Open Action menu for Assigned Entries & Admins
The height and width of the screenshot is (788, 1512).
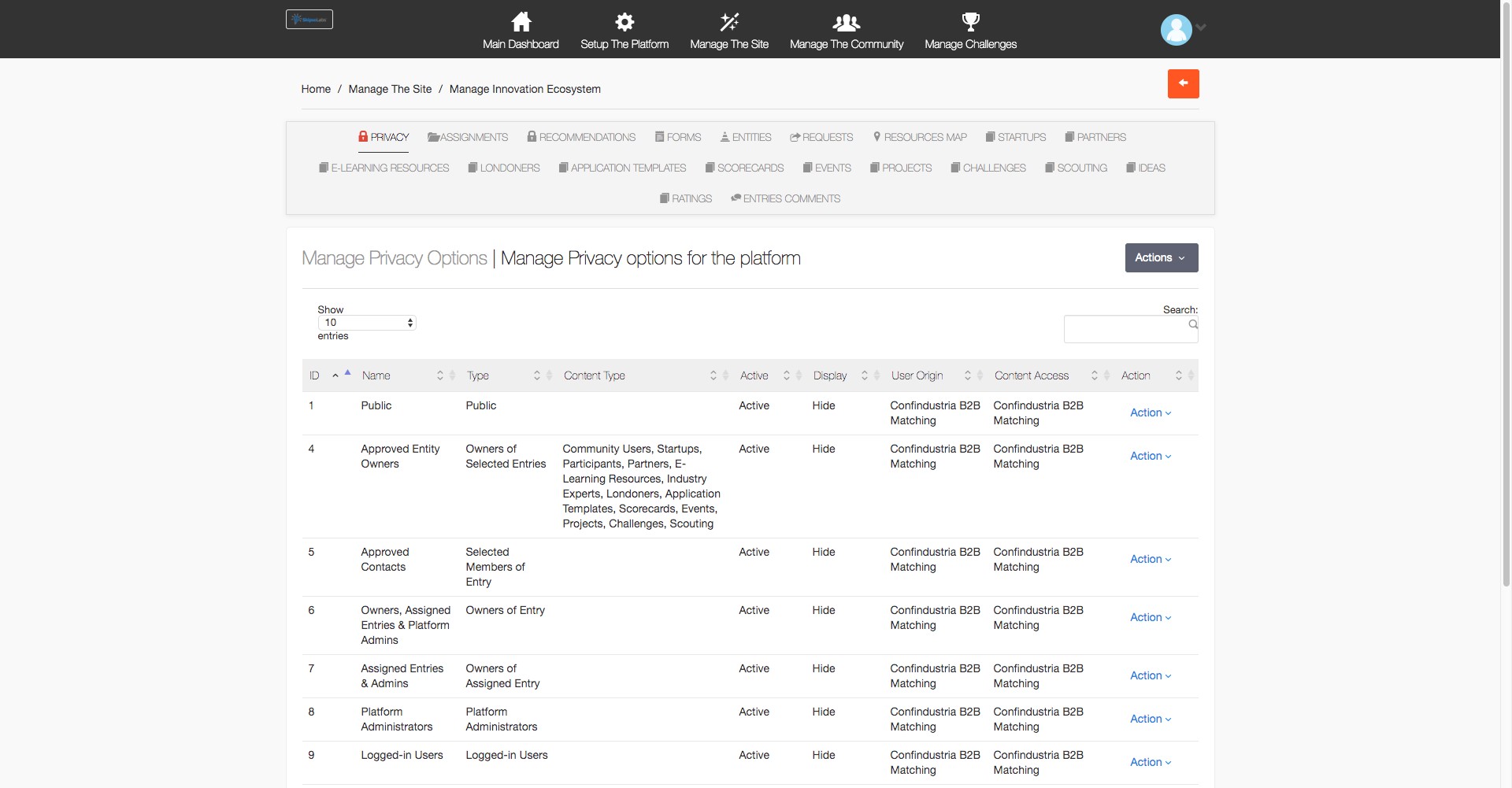click(x=1151, y=675)
